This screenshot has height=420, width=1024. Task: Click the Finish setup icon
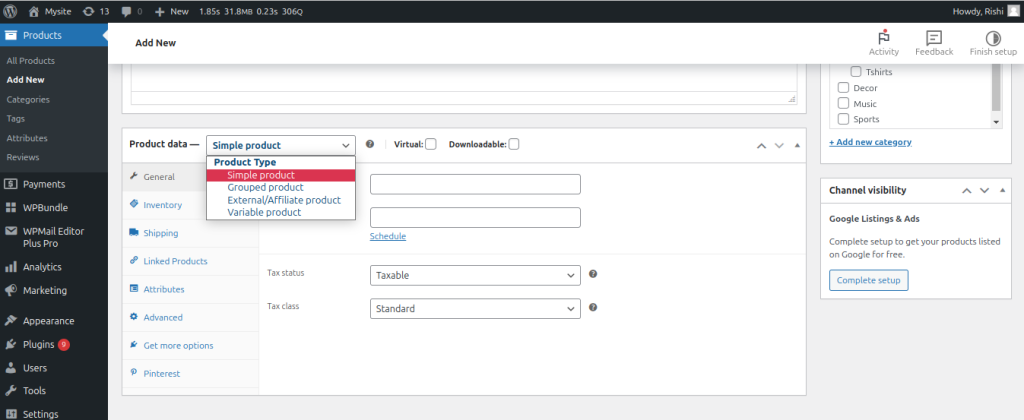pos(993,38)
